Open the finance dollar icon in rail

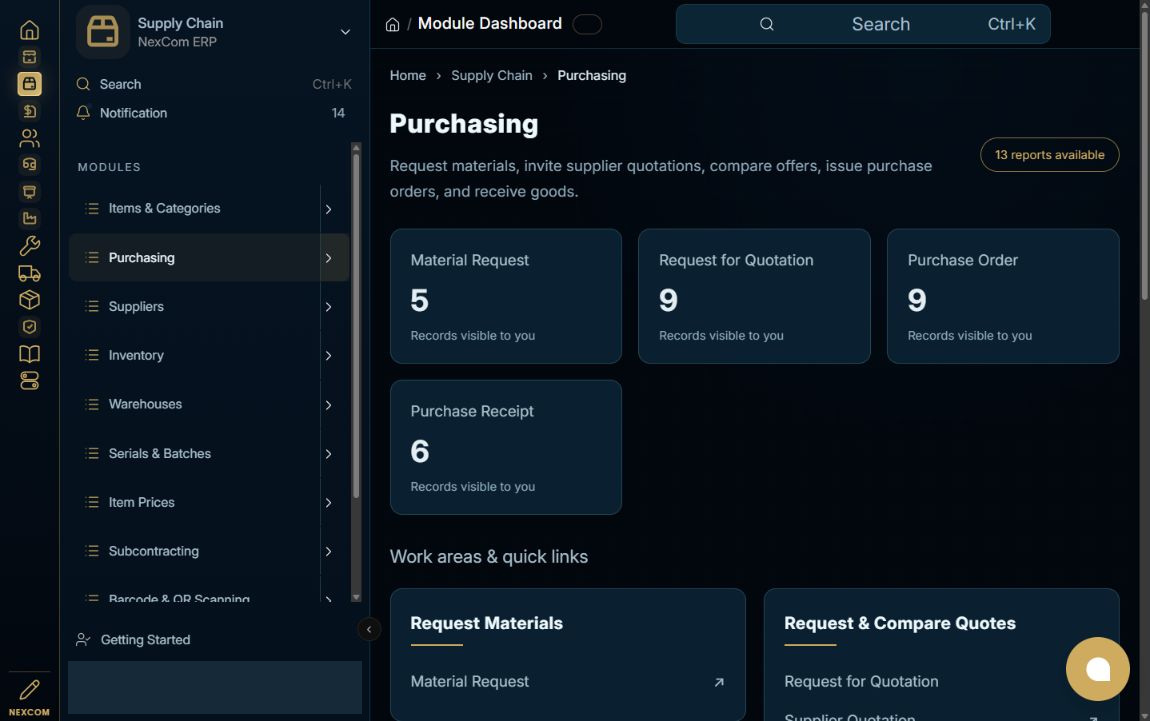pos(29,111)
